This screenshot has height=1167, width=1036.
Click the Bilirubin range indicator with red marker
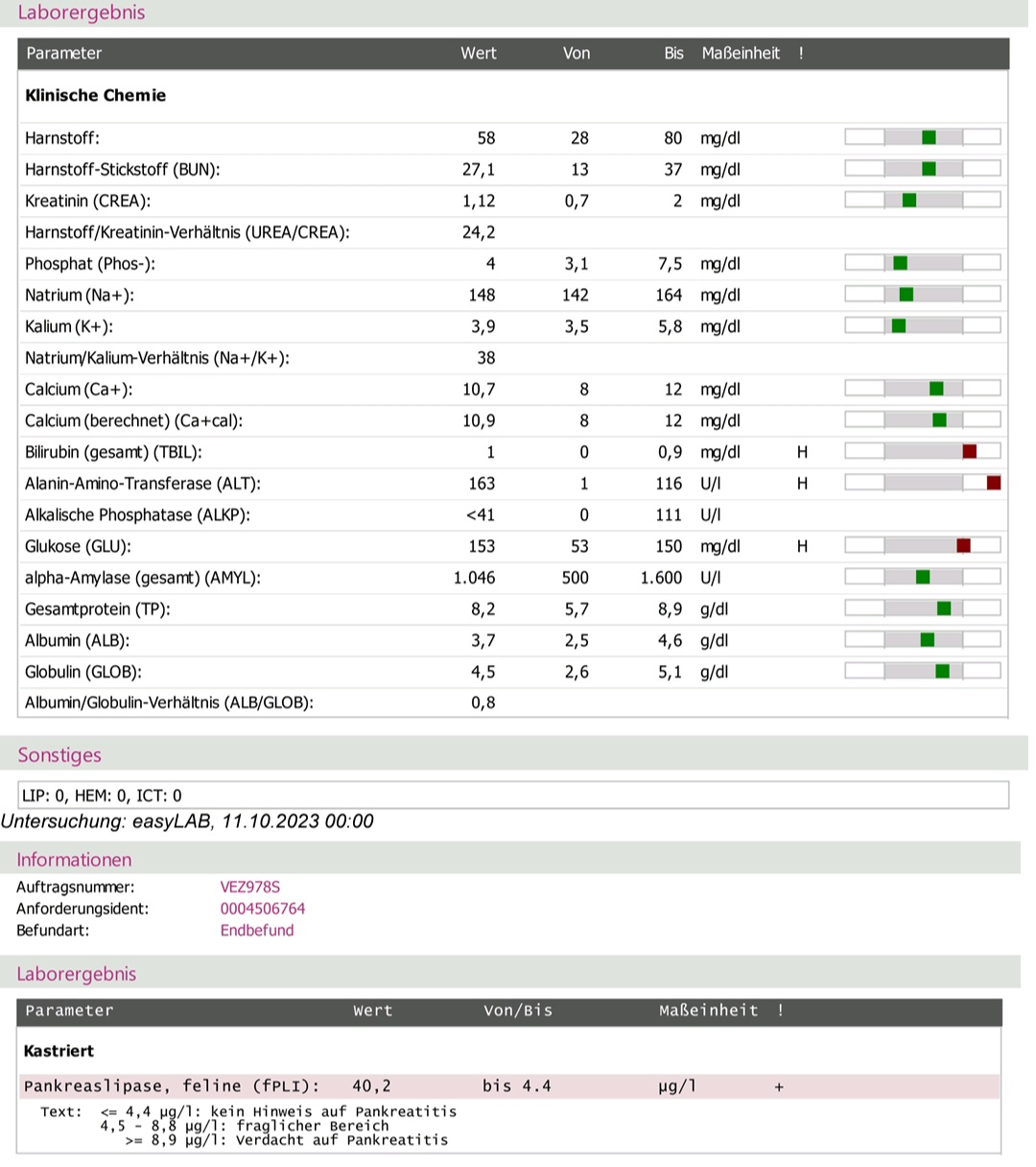[922, 452]
